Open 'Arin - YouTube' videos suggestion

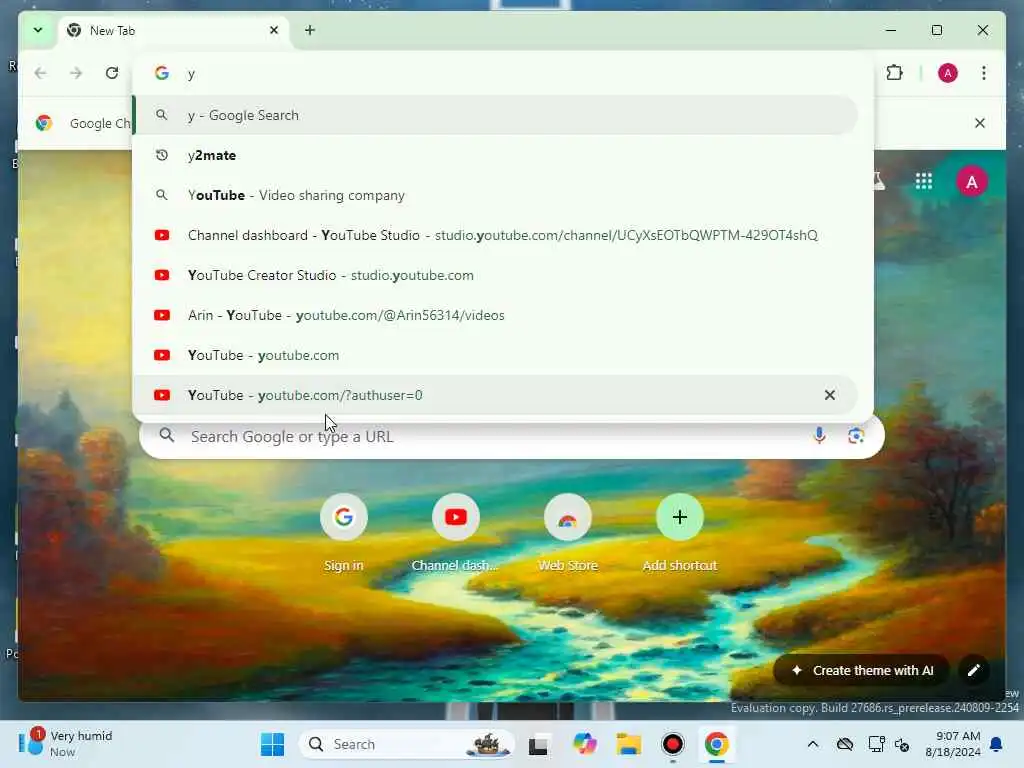495,315
